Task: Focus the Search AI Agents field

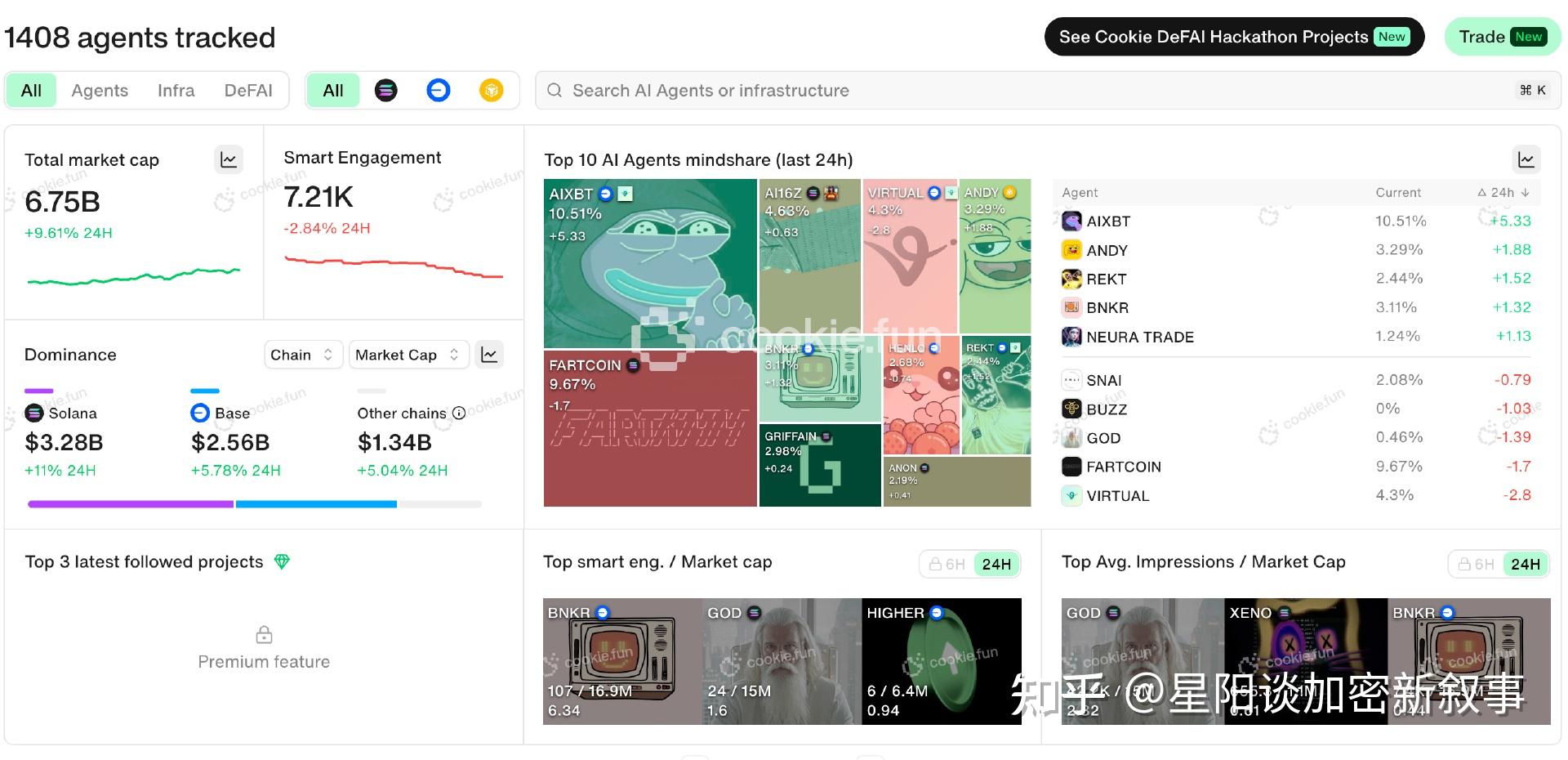Action: point(1048,90)
